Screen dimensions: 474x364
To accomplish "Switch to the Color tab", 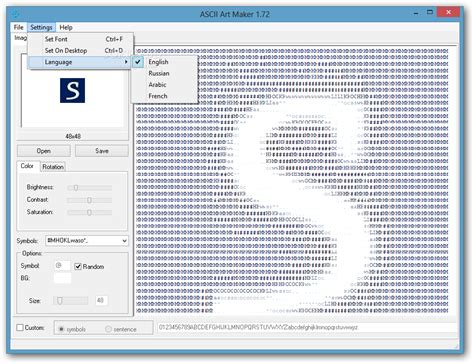I will pyautogui.click(x=27, y=166).
